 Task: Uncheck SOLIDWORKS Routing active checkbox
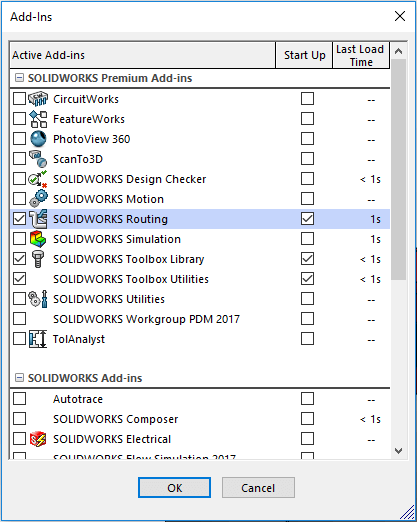(19, 219)
